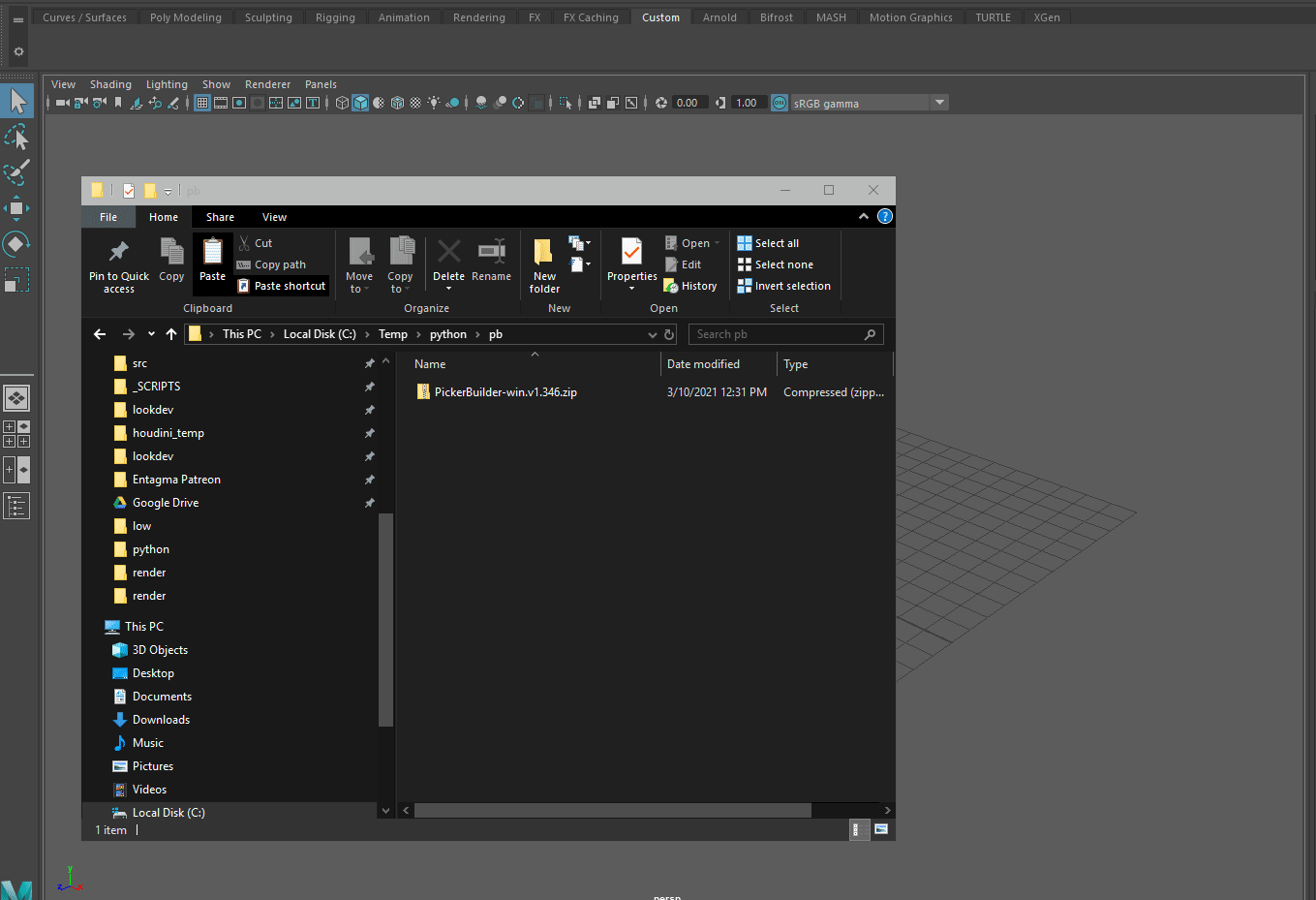Switch to four-pane viewport layout
The width and height of the screenshot is (1316, 900).
(16, 434)
